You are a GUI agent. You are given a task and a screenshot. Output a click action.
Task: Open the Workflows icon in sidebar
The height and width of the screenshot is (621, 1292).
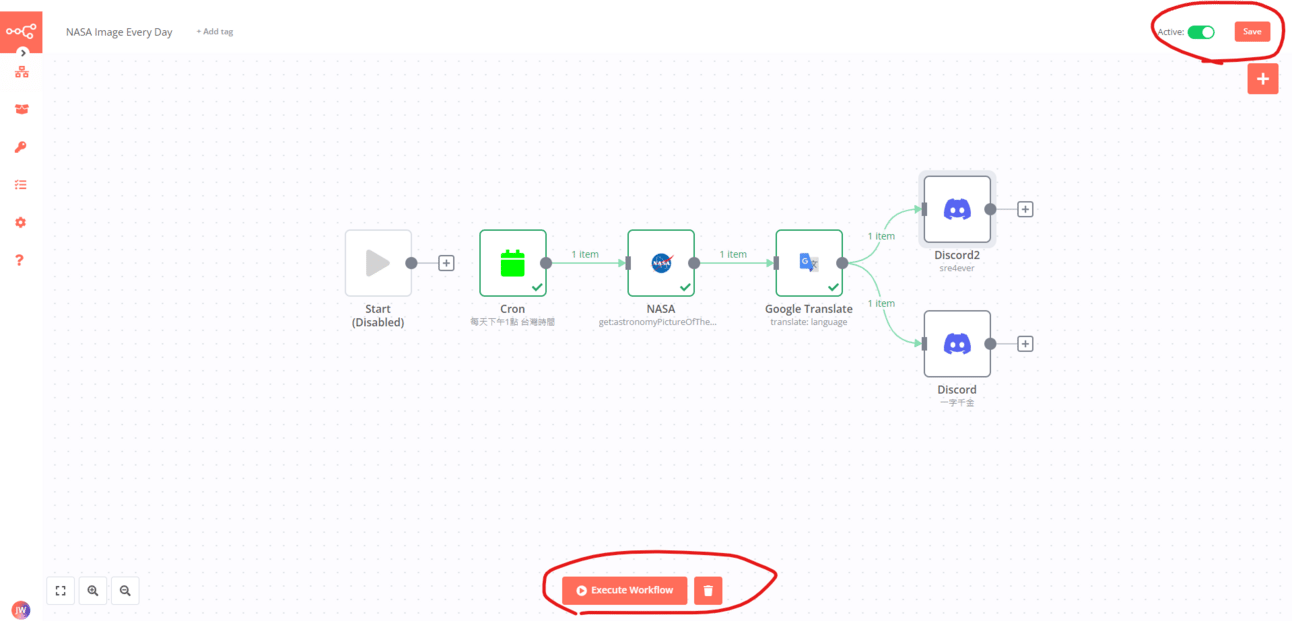coord(21,72)
